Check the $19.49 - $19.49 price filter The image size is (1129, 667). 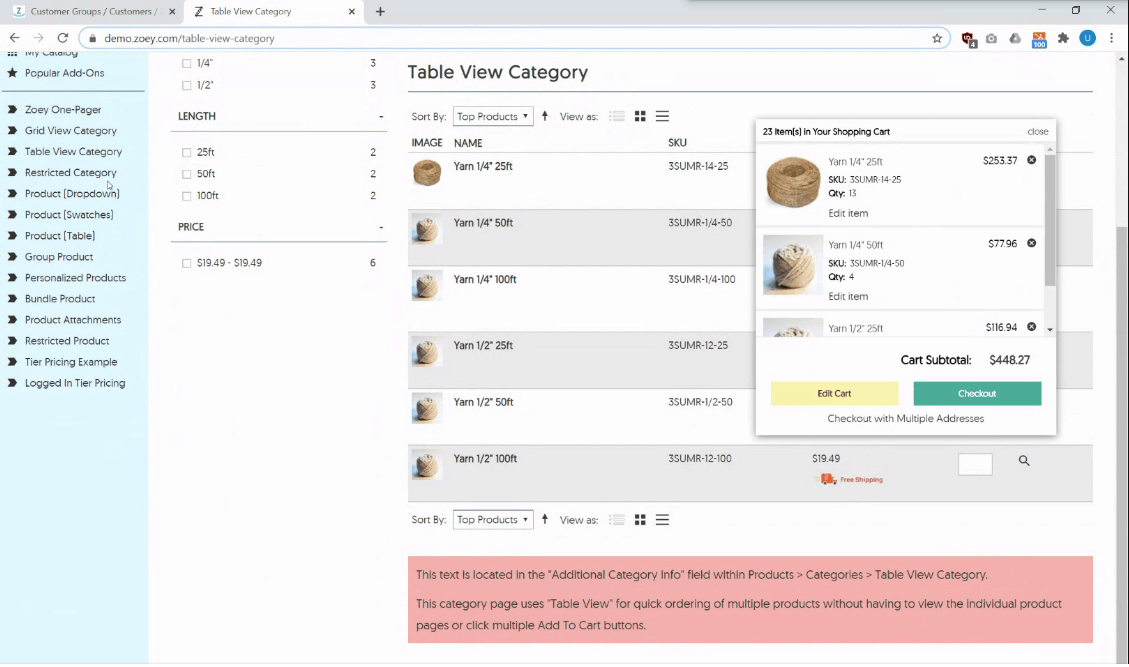[186, 264]
